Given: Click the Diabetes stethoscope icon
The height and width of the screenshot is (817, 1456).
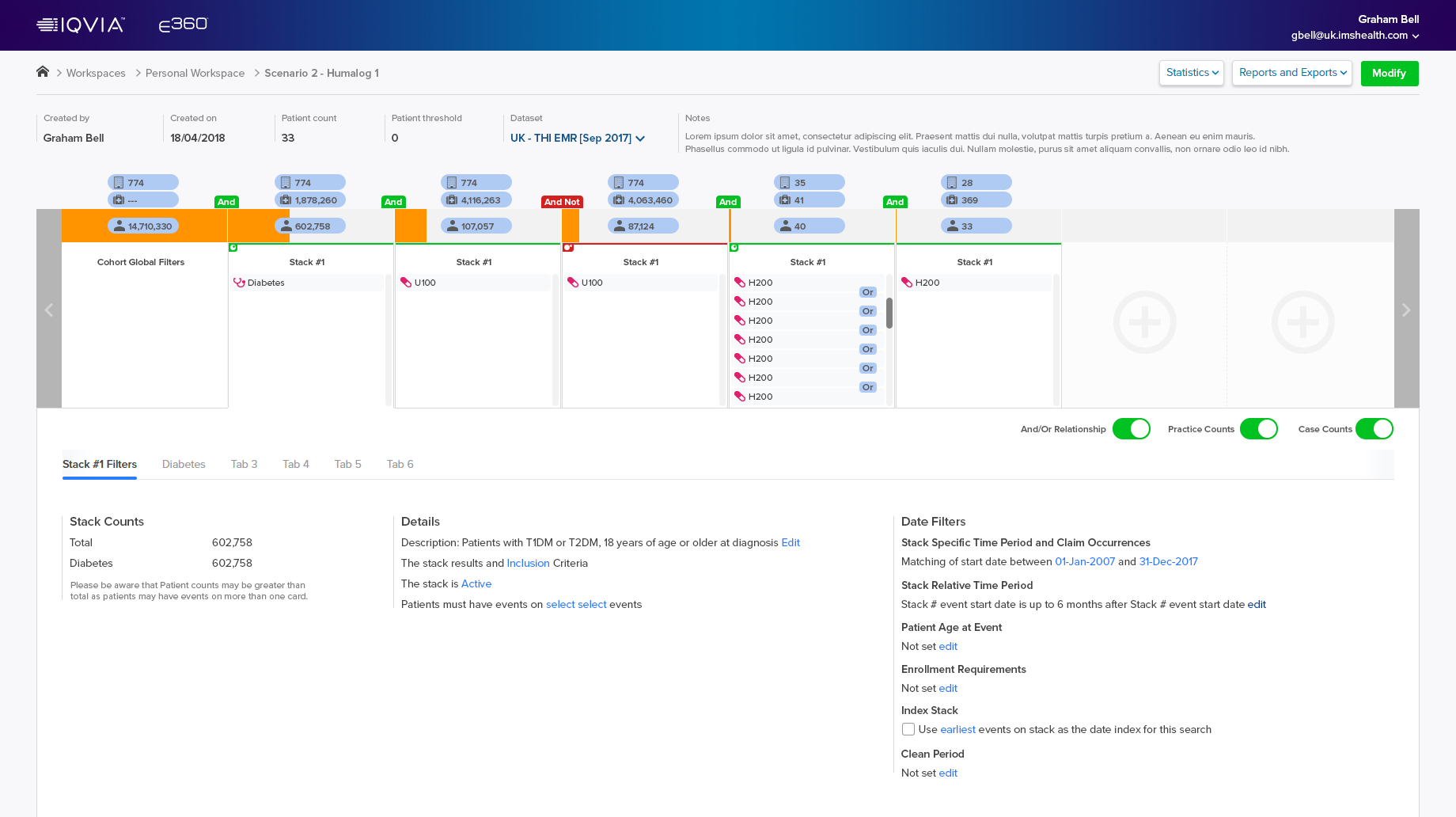Looking at the screenshot, I should click(239, 283).
